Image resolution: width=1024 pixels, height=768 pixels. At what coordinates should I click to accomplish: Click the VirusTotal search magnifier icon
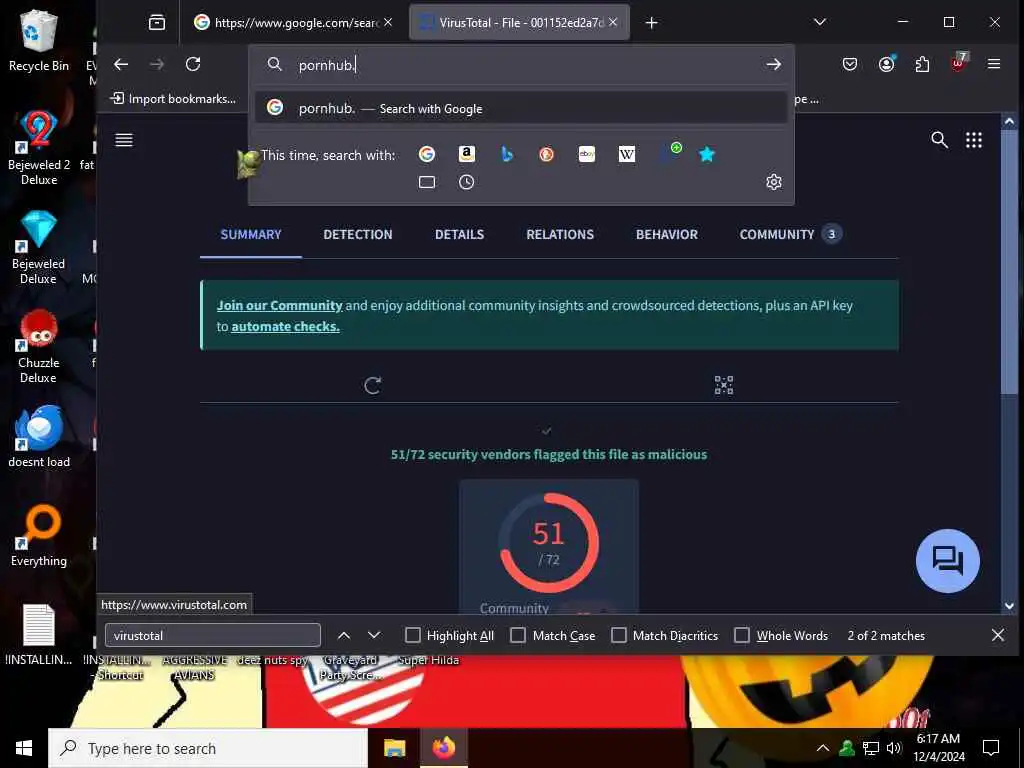click(939, 140)
